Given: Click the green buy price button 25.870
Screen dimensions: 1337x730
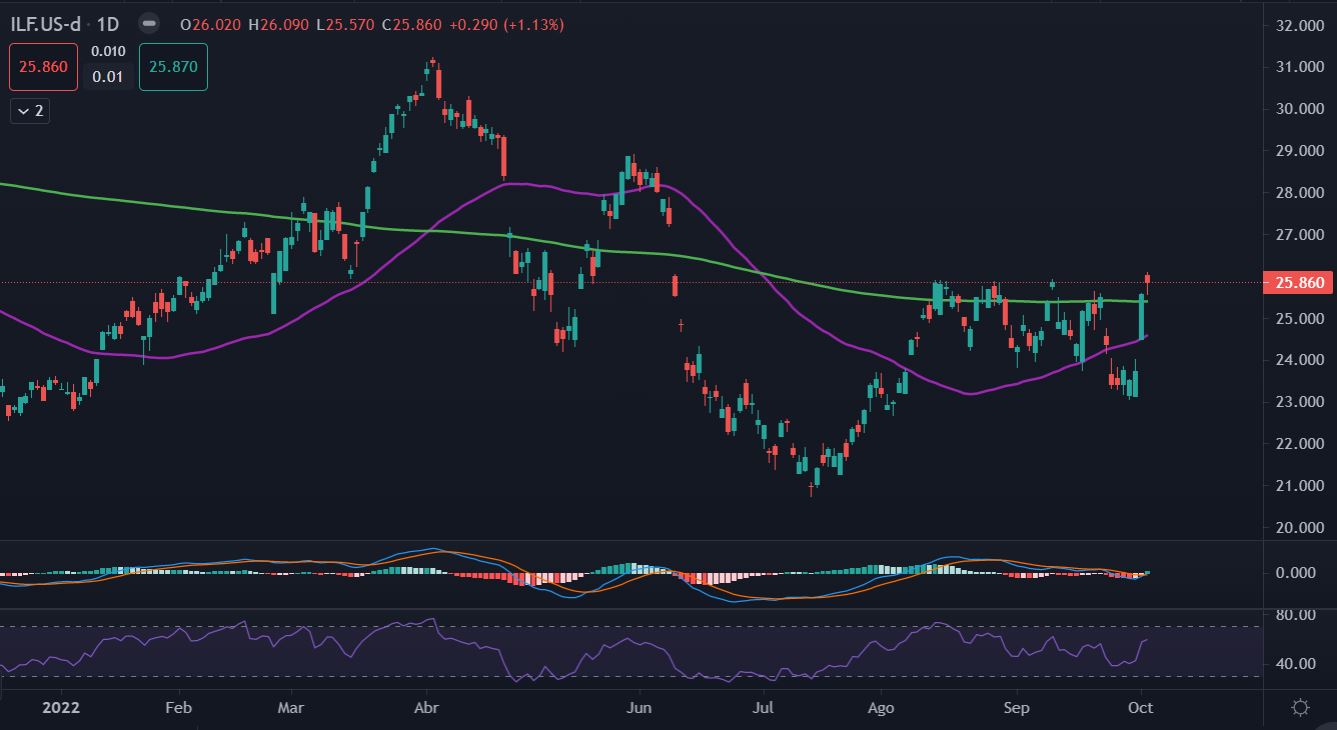Looking at the screenshot, I should pyautogui.click(x=173, y=67).
